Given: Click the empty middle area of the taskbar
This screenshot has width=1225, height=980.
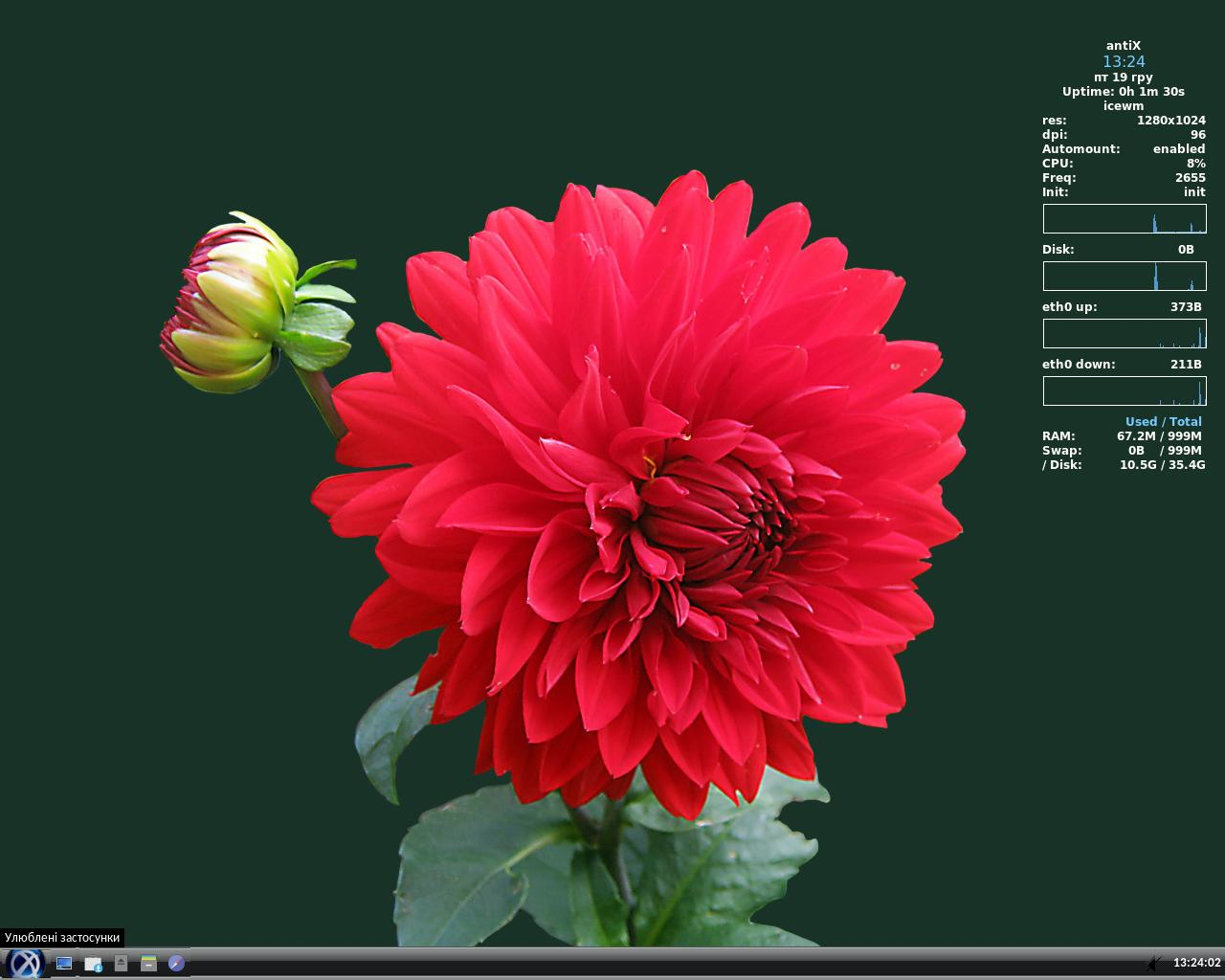Looking at the screenshot, I should pos(670,963).
